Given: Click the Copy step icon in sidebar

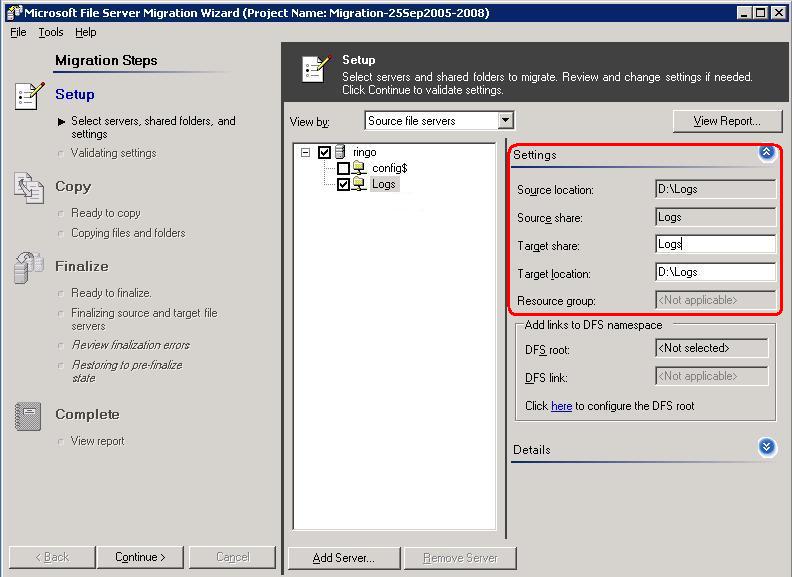Looking at the screenshot, I should click(29, 188).
